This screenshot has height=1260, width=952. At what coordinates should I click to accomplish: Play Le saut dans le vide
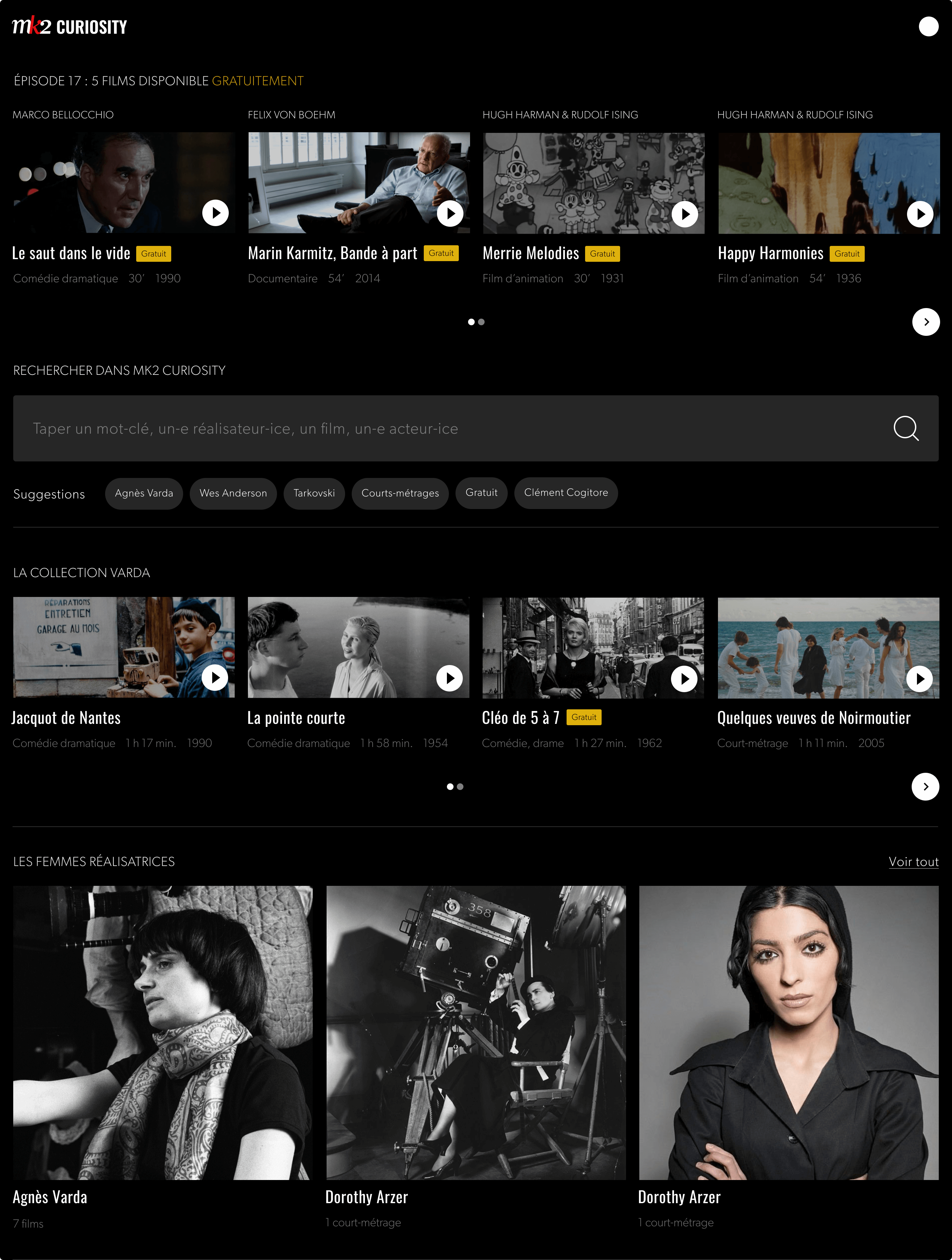215,213
